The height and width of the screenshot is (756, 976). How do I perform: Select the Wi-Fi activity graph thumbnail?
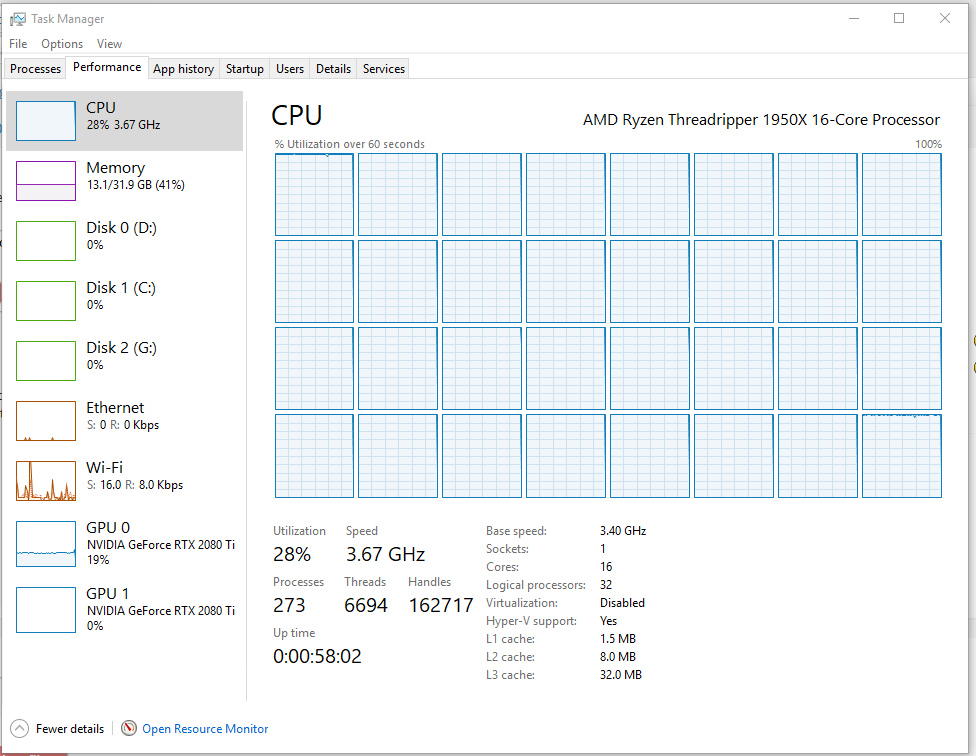46,481
